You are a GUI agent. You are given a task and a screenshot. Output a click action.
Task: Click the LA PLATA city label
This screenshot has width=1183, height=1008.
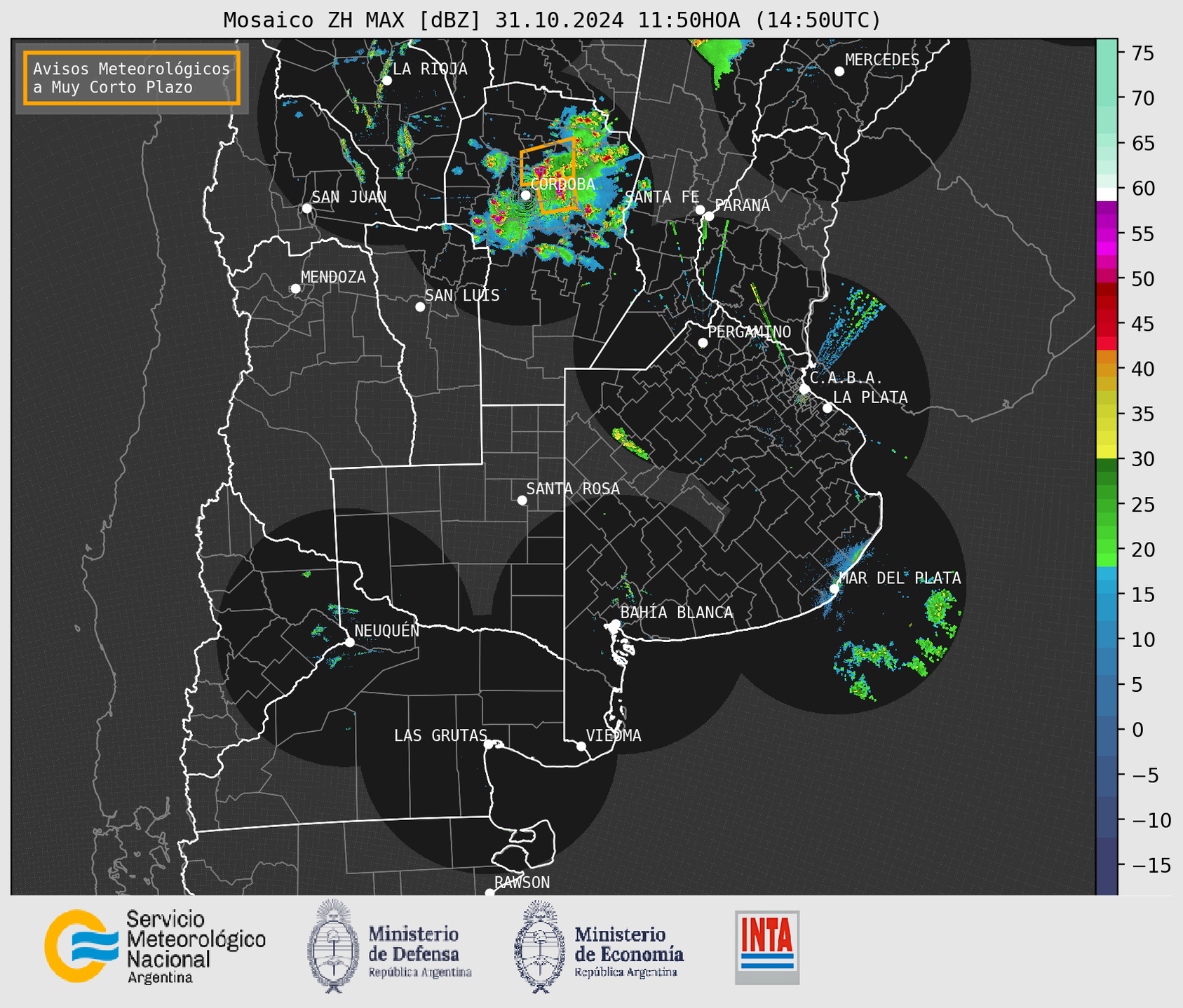[870, 397]
